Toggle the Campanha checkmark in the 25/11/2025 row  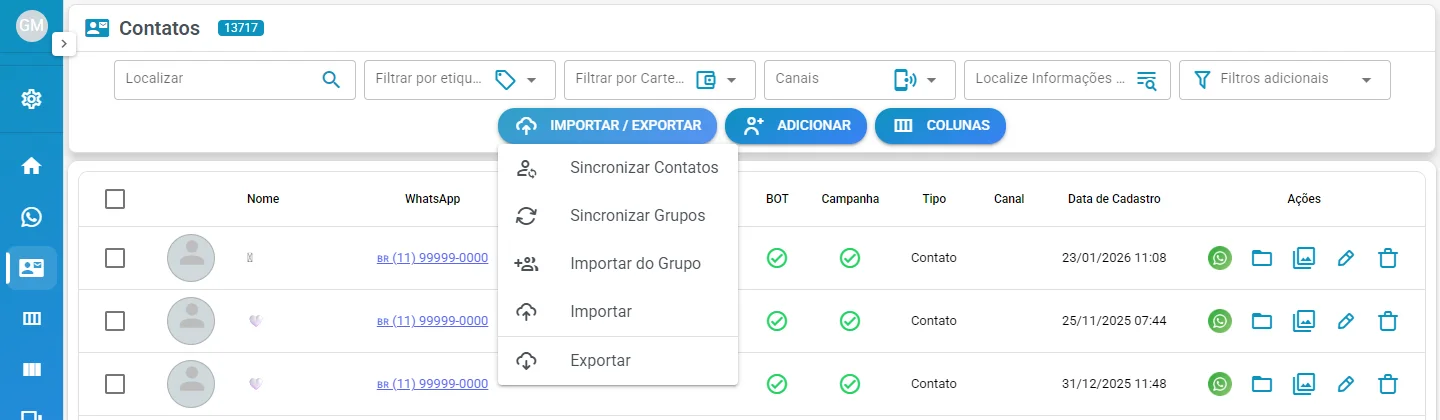coord(850,321)
